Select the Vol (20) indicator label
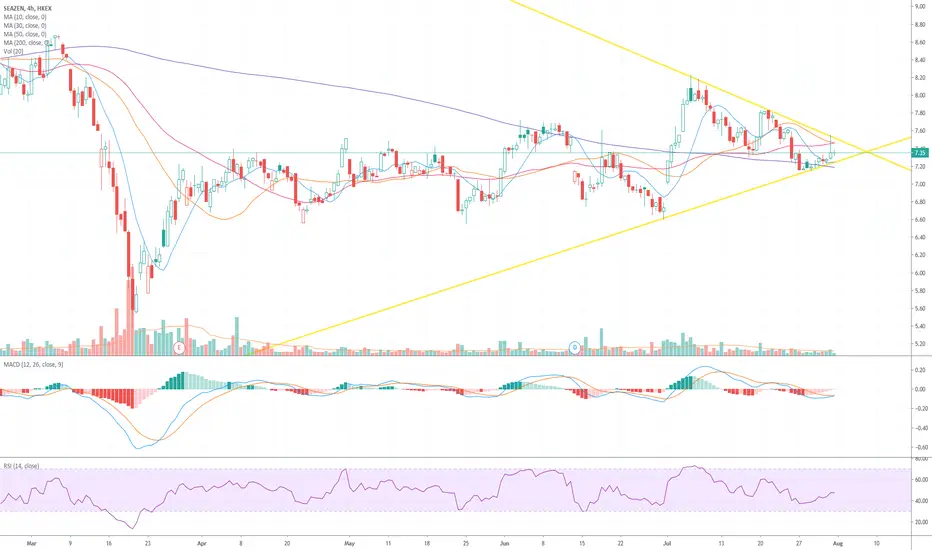The height and width of the screenshot is (550, 932). pyautogui.click(x=13, y=52)
